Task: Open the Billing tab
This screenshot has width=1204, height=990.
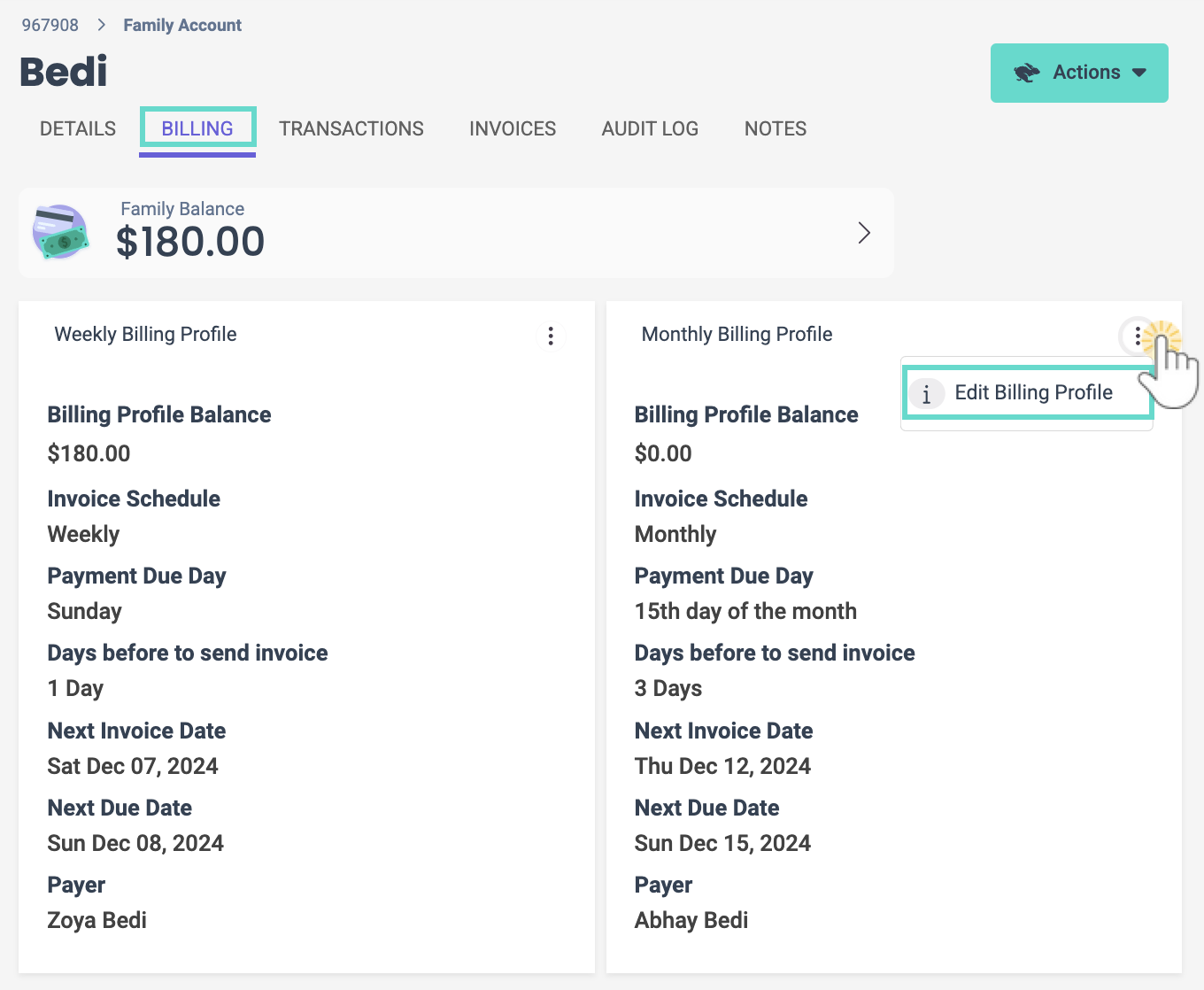Action: click(x=197, y=129)
